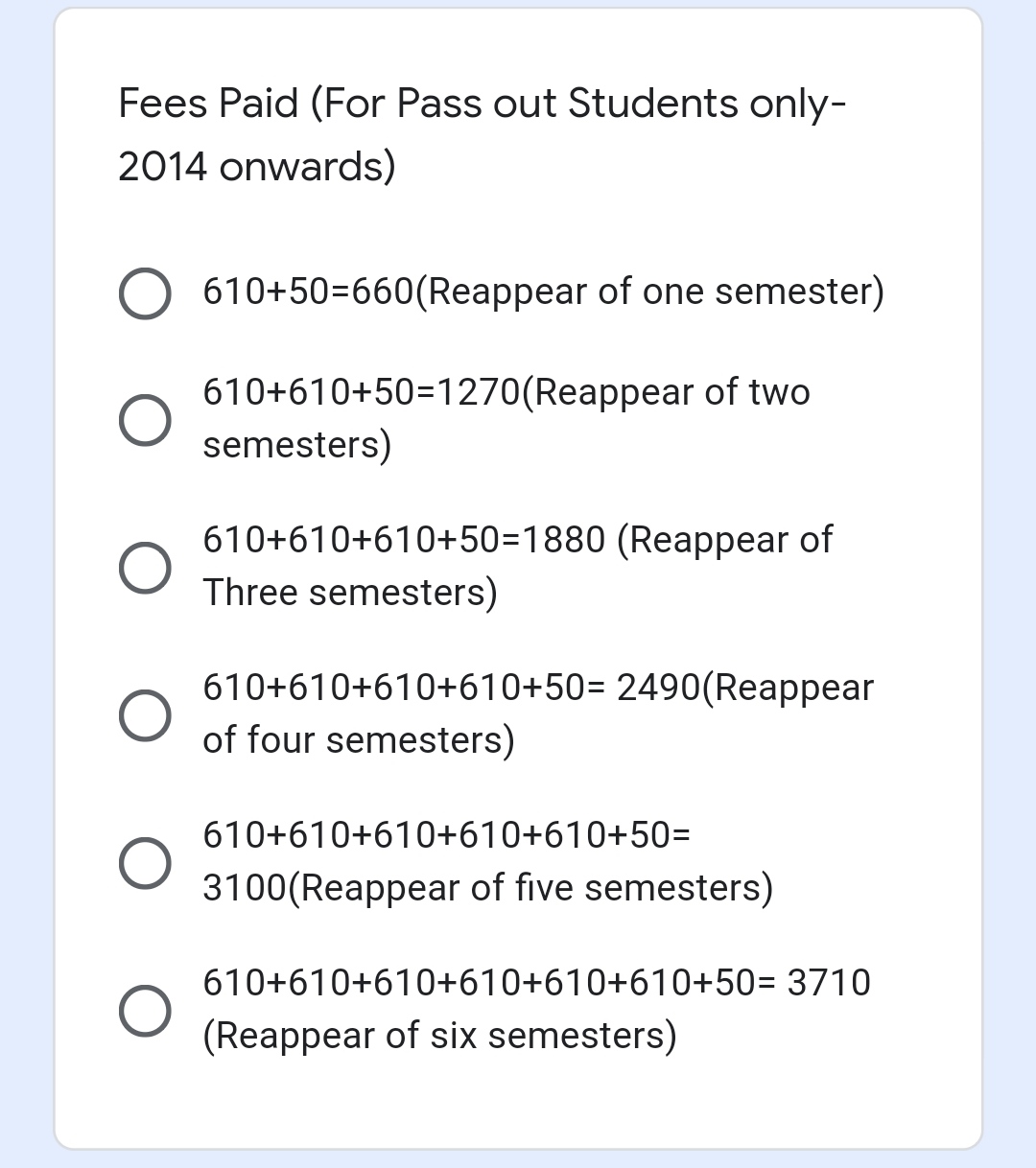This screenshot has height=1168, width=1036.
Task: Mark the radio circle for 3100 fee
Action: tap(145, 862)
